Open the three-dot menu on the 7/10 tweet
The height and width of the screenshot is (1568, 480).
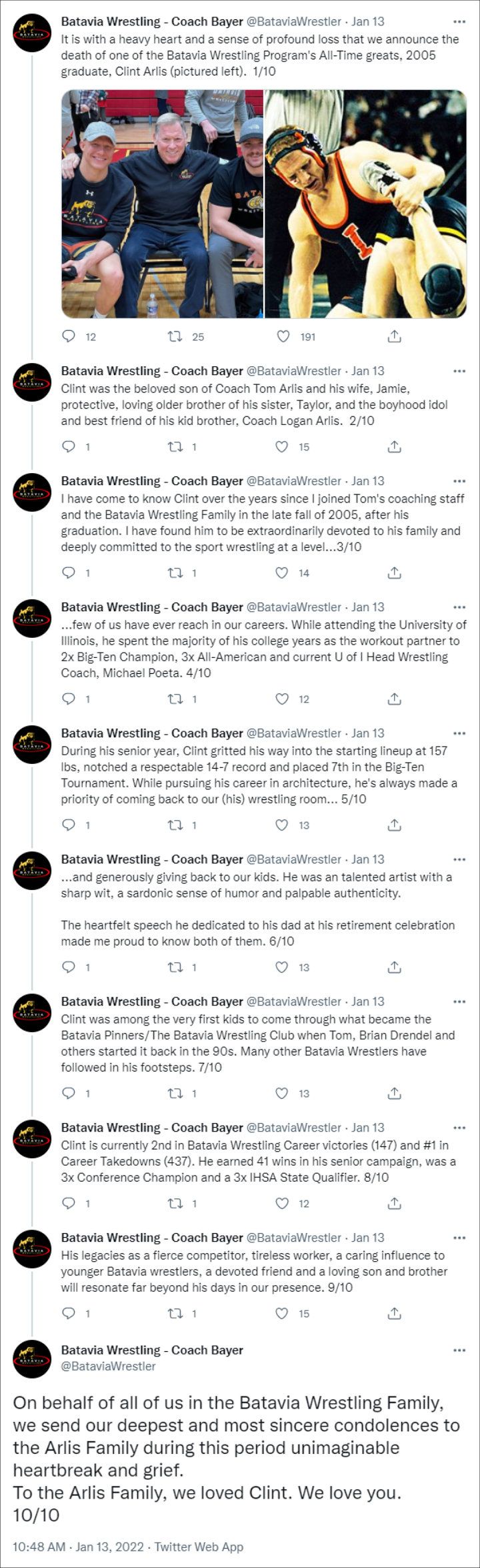coord(459,1002)
